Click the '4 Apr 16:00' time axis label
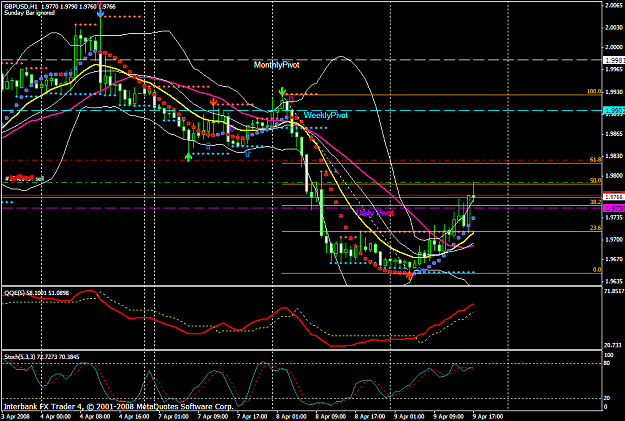 (x=134, y=417)
